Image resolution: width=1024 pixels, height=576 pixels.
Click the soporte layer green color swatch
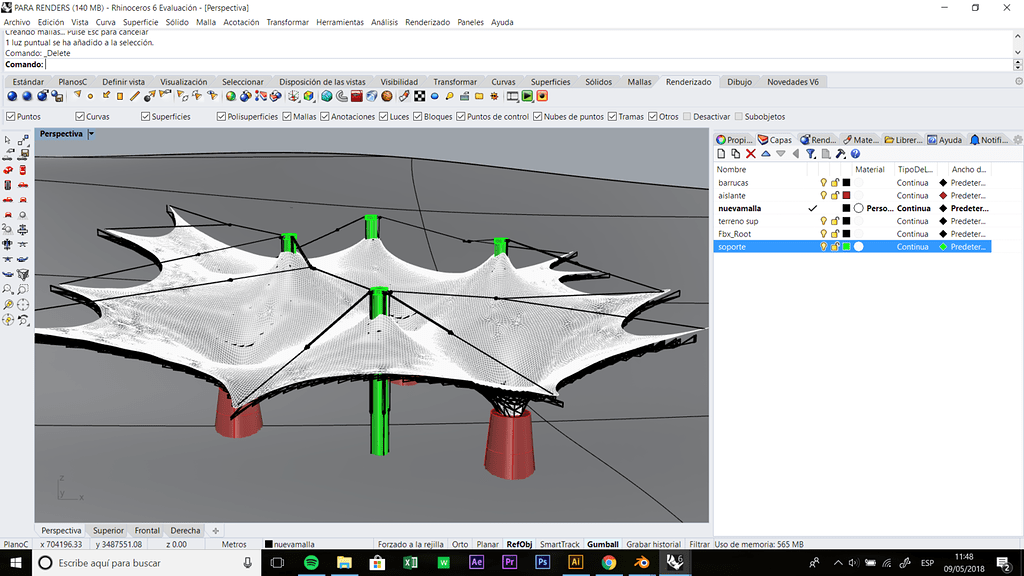[x=845, y=246]
